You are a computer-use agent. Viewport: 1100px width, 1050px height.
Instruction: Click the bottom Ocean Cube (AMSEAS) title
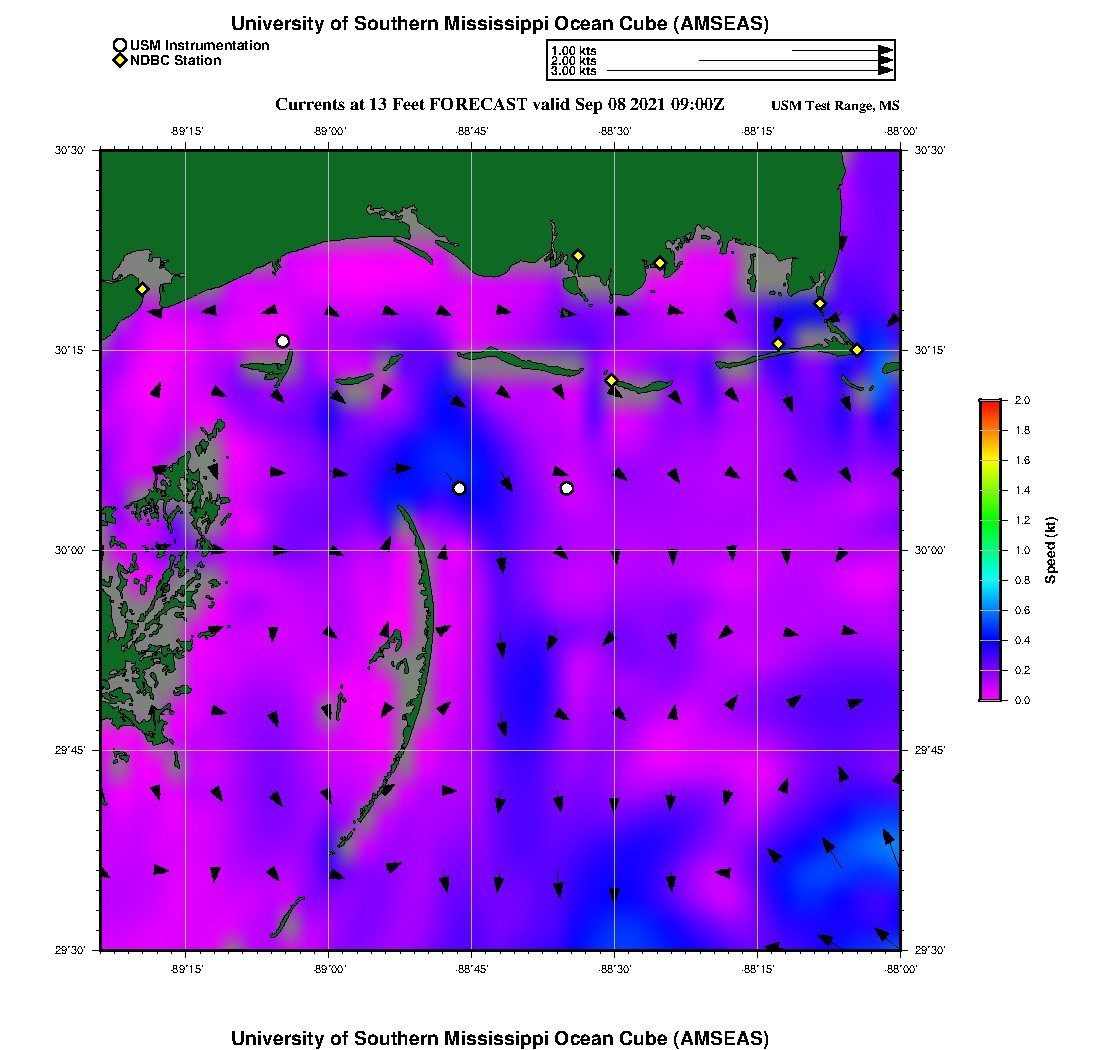[499, 1037]
